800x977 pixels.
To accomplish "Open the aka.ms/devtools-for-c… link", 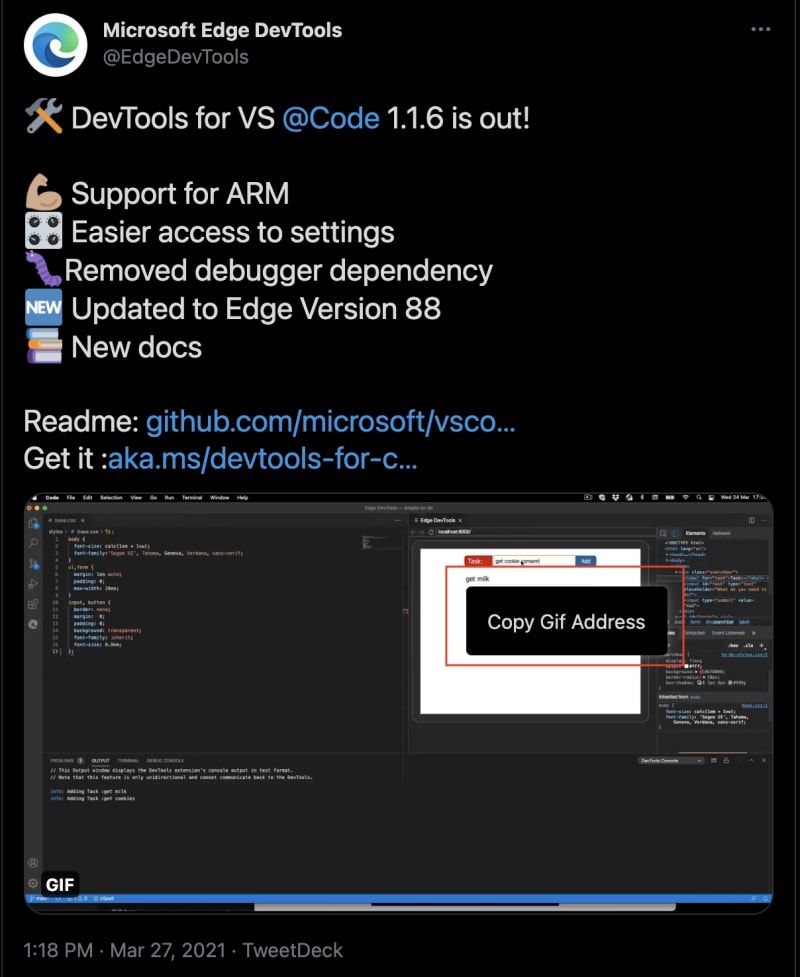I will tap(262, 459).
